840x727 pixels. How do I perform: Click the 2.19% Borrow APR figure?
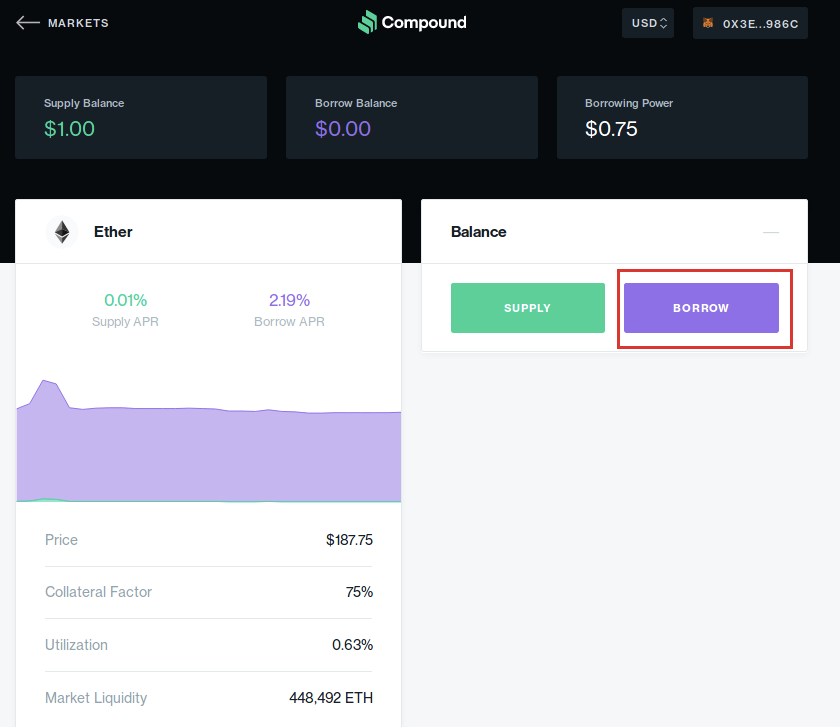pyautogui.click(x=289, y=300)
